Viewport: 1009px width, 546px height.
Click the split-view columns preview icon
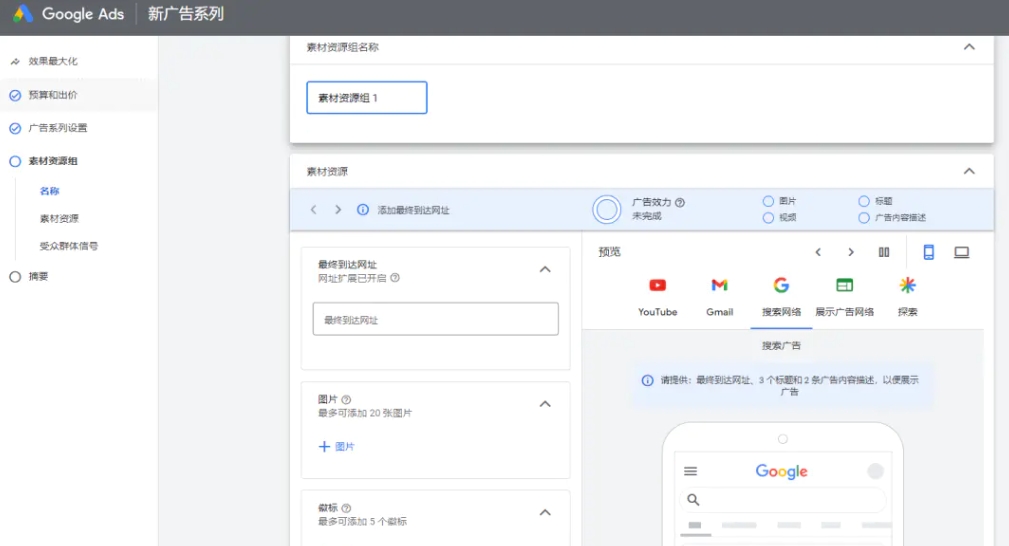tap(884, 252)
